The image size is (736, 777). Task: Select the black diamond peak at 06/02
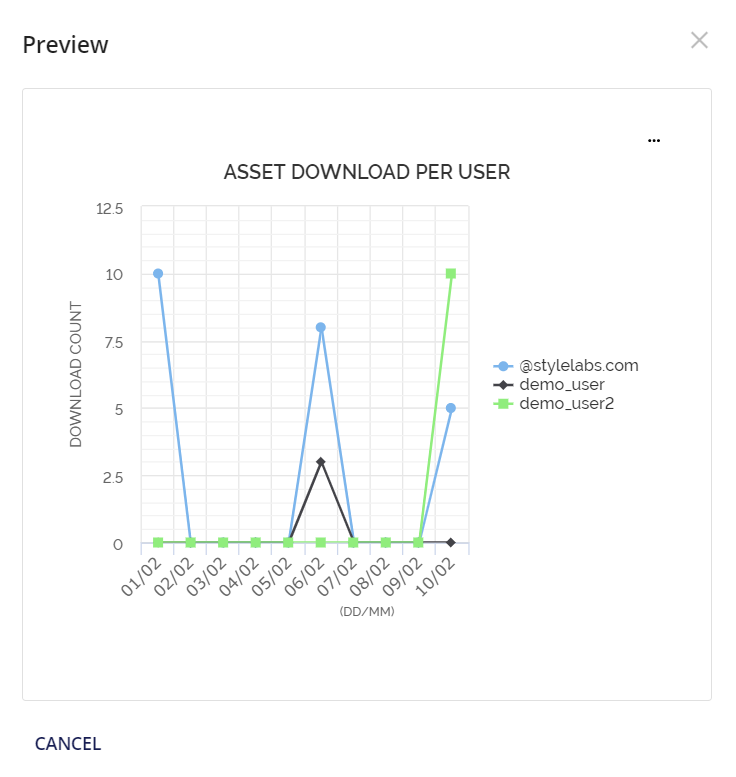[x=321, y=462]
